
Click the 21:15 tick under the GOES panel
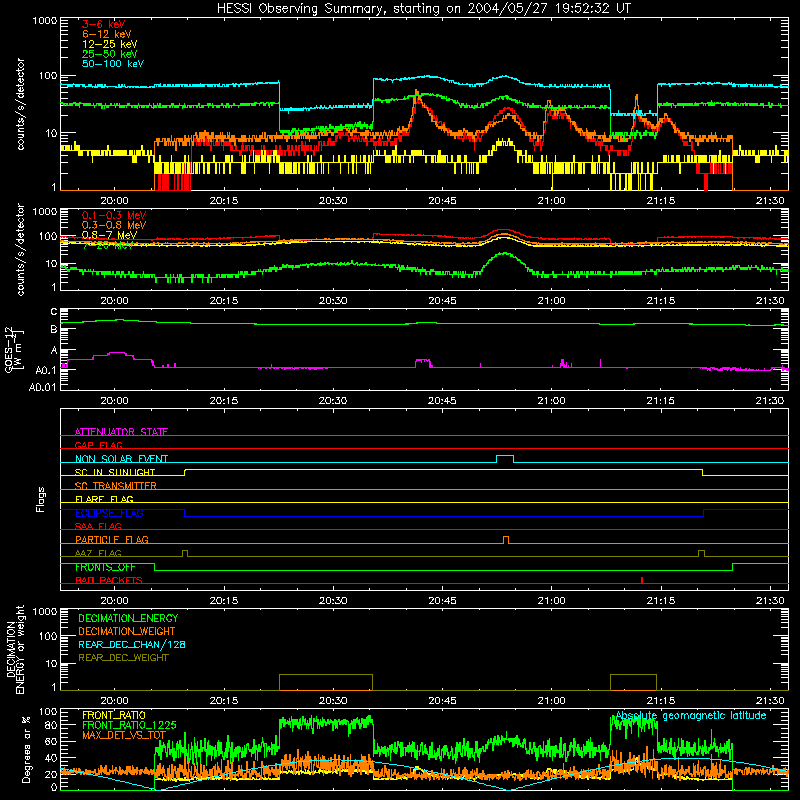661,401
